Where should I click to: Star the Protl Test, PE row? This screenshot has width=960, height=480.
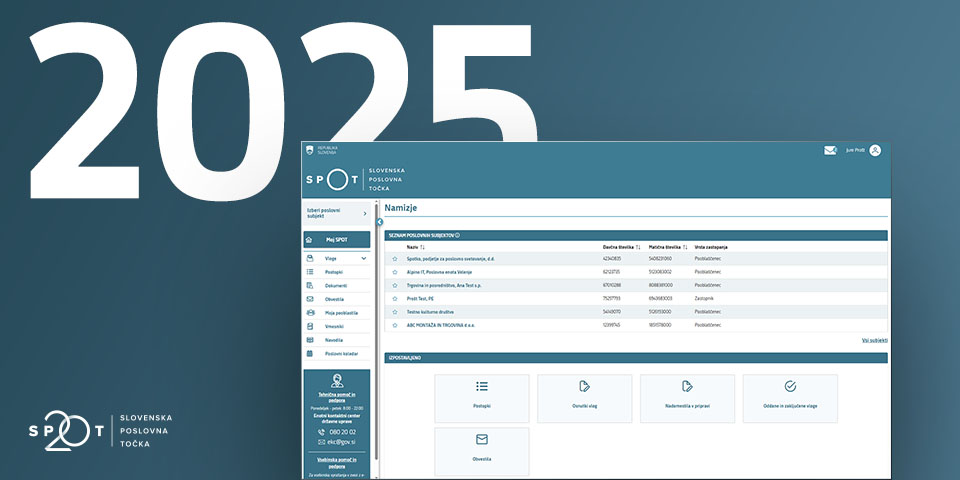click(x=395, y=298)
